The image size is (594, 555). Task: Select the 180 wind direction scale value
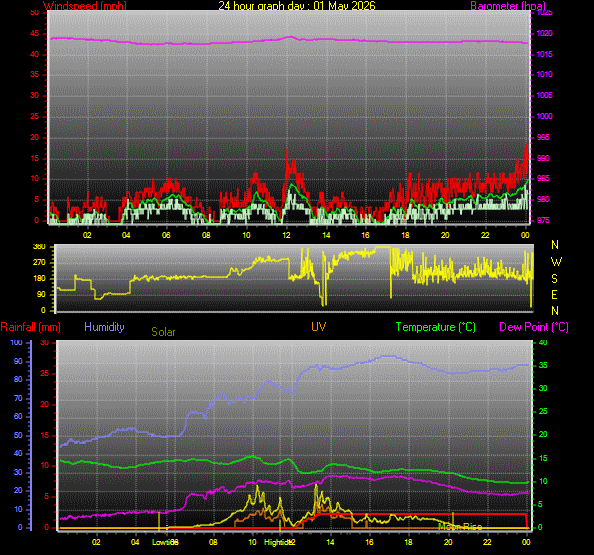coord(39,278)
